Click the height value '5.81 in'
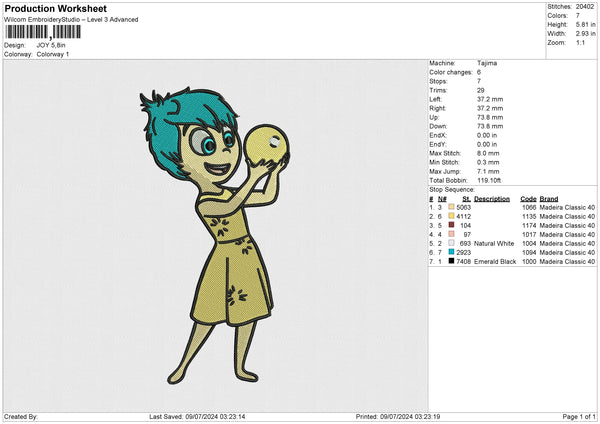This screenshot has height=424, width=600. click(x=585, y=24)
